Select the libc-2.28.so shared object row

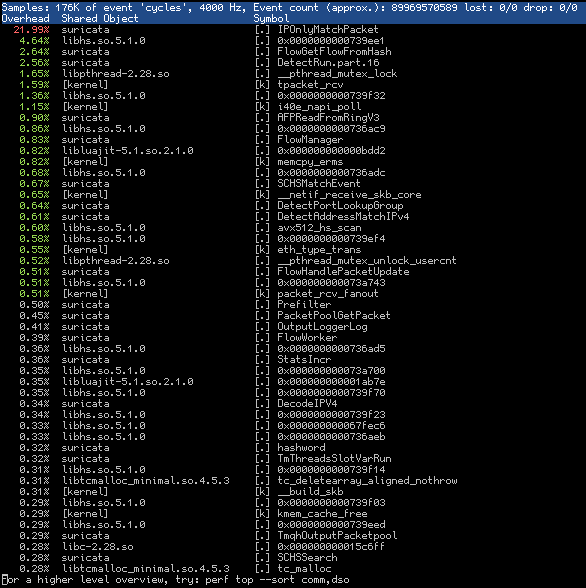click(x=293, y=546)
